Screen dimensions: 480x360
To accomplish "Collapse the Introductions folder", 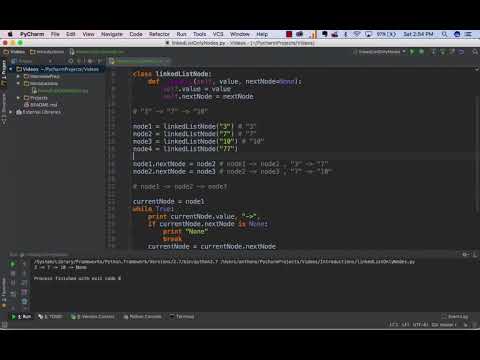I will coord(18,83).
